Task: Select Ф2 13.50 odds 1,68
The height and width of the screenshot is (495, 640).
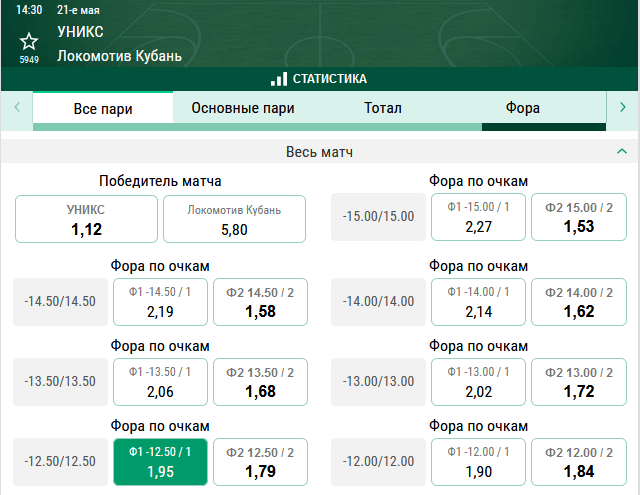Action: coord(260,382)
